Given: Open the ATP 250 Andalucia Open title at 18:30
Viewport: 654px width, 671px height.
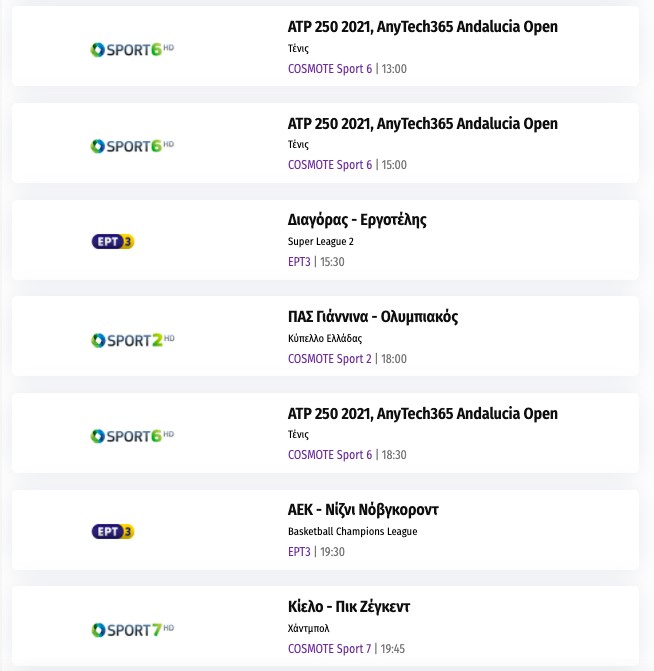Looking at the screenshot, I should click(422, 414).
